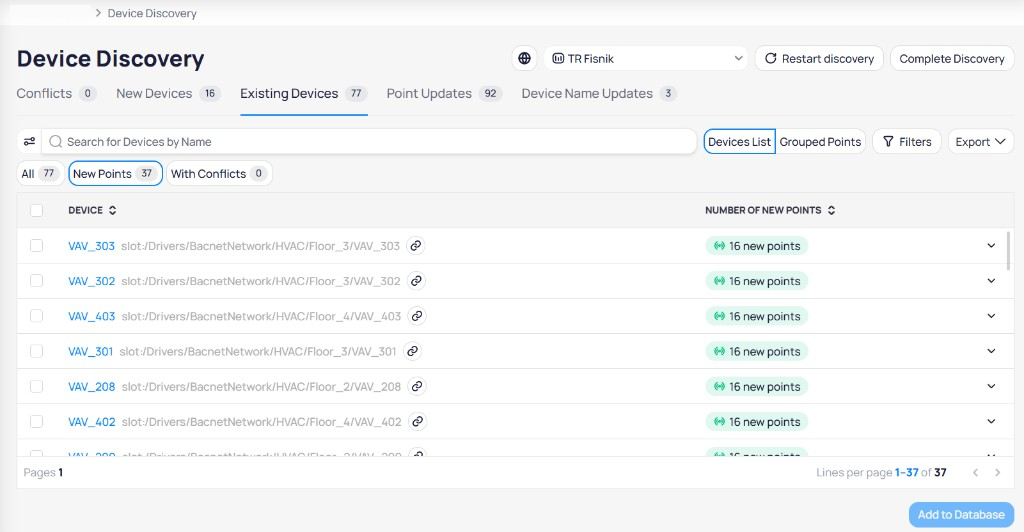Click the link icon beside VAV_208
The width and height of the screenshot is (1024, 532).
[417, 386]
